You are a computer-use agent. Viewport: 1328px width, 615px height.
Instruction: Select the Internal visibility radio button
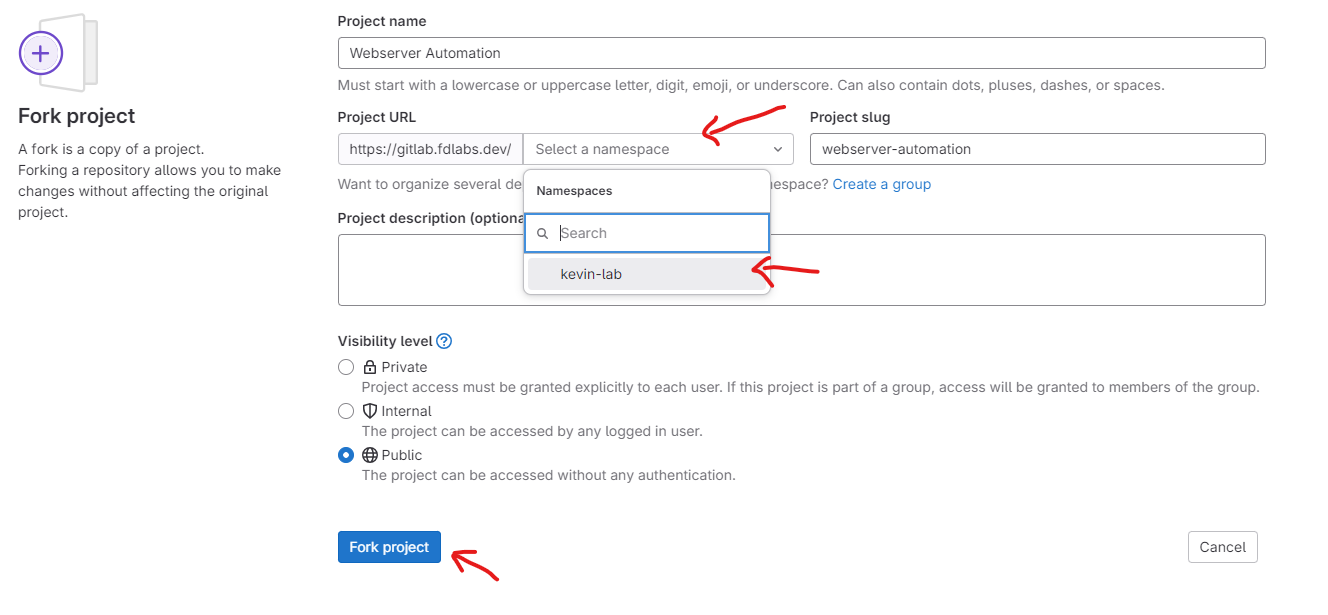pyautogui.click(x=346, y=411)
